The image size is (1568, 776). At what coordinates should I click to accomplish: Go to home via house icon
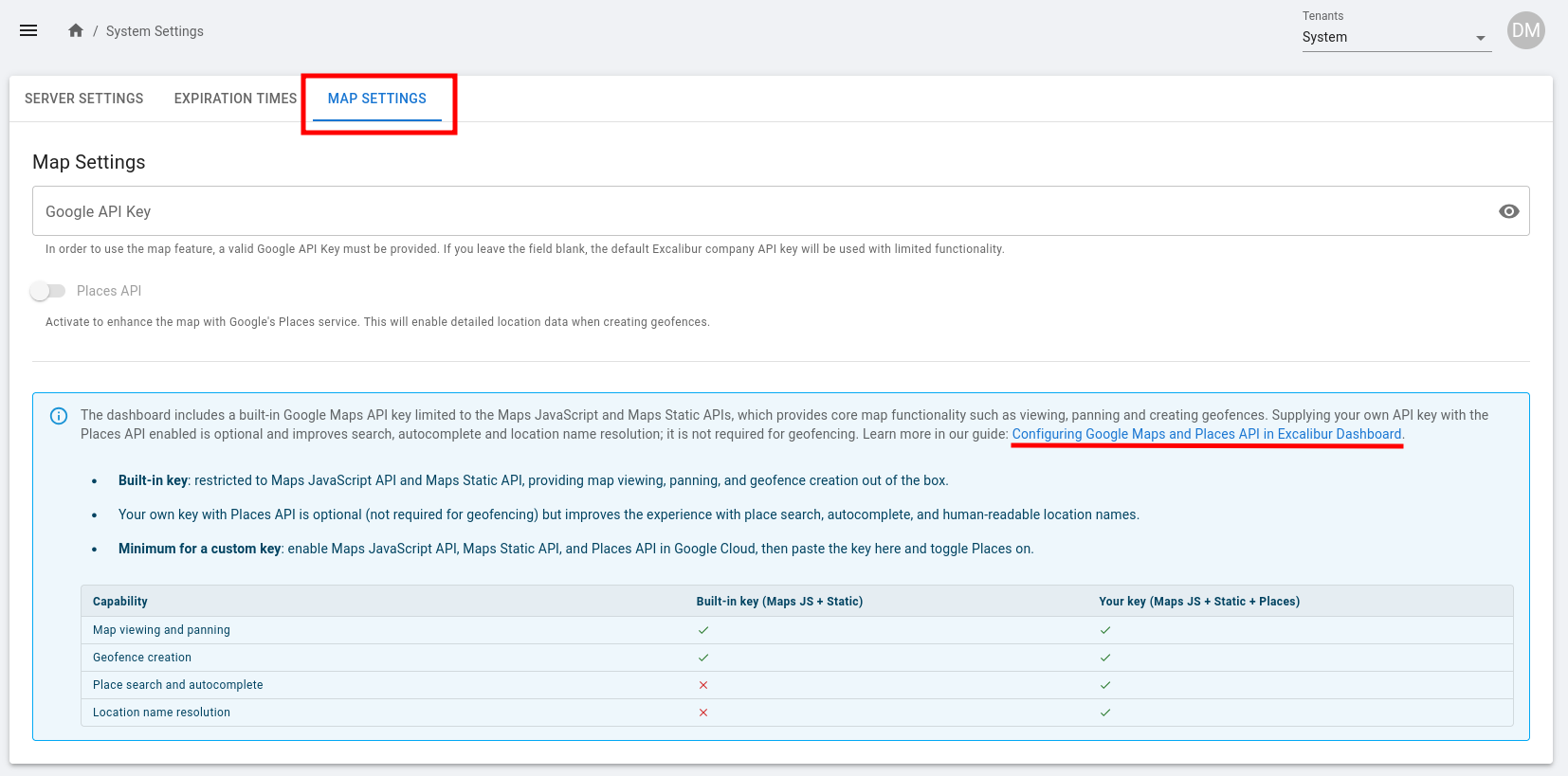point(76,30)
